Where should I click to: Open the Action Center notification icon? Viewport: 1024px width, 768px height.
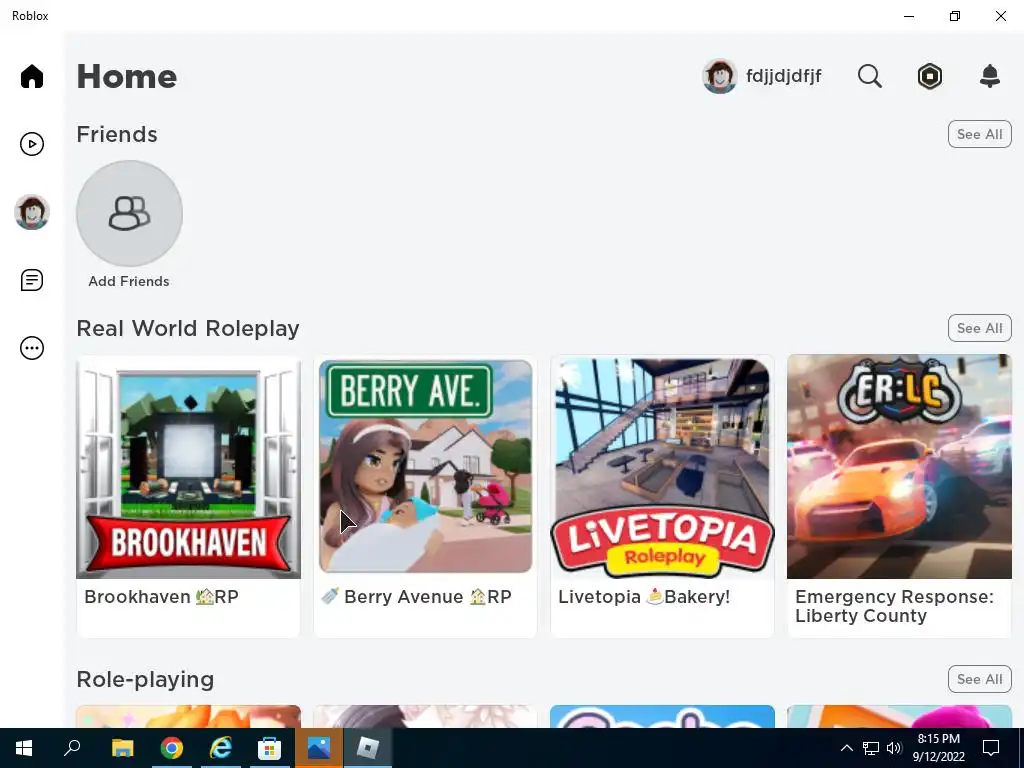point(991,748)
